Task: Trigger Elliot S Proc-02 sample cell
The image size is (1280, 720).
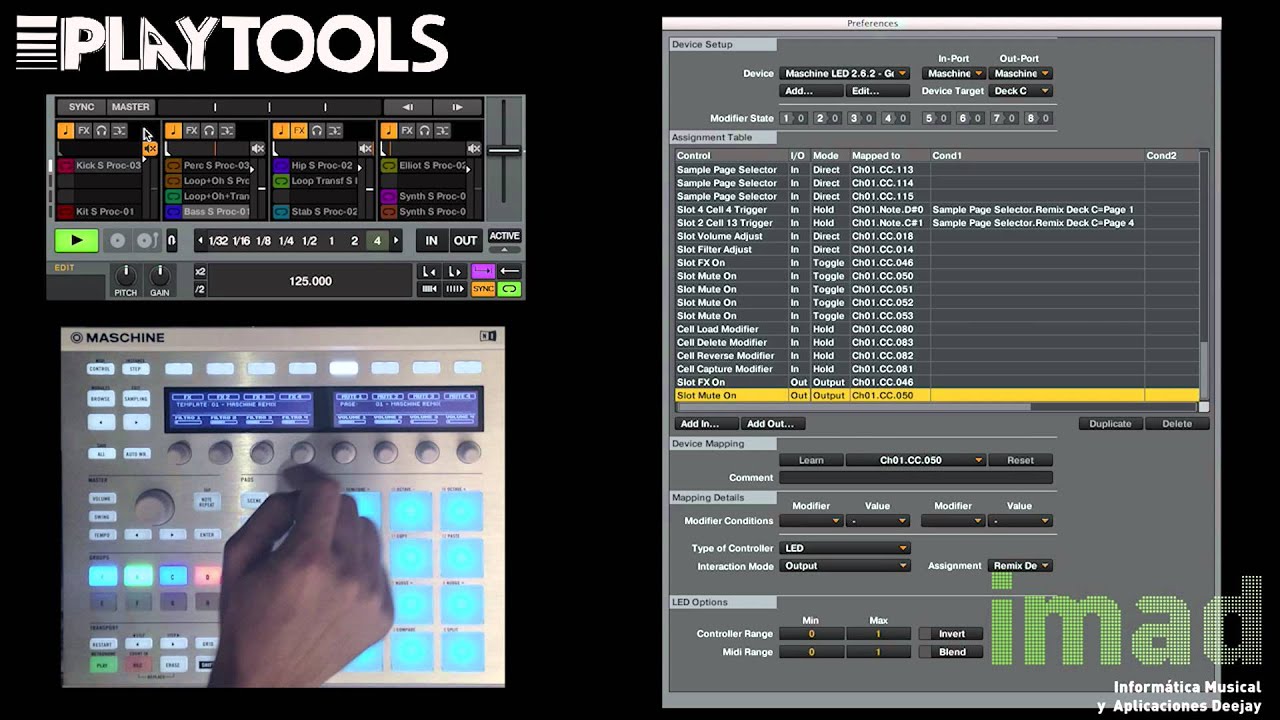Action: click(x=423, y=165)
